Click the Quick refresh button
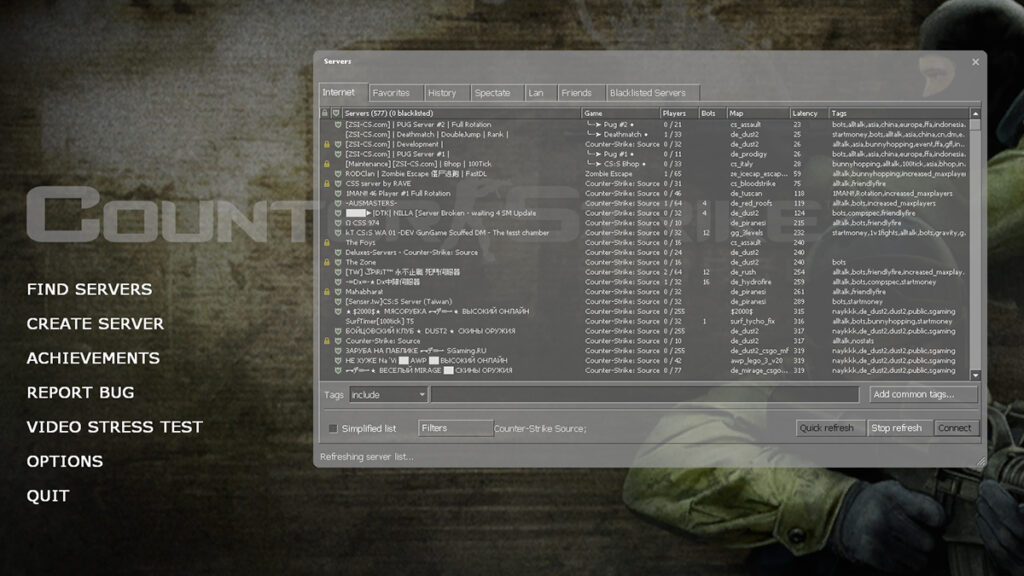 (x=827, y=427)
